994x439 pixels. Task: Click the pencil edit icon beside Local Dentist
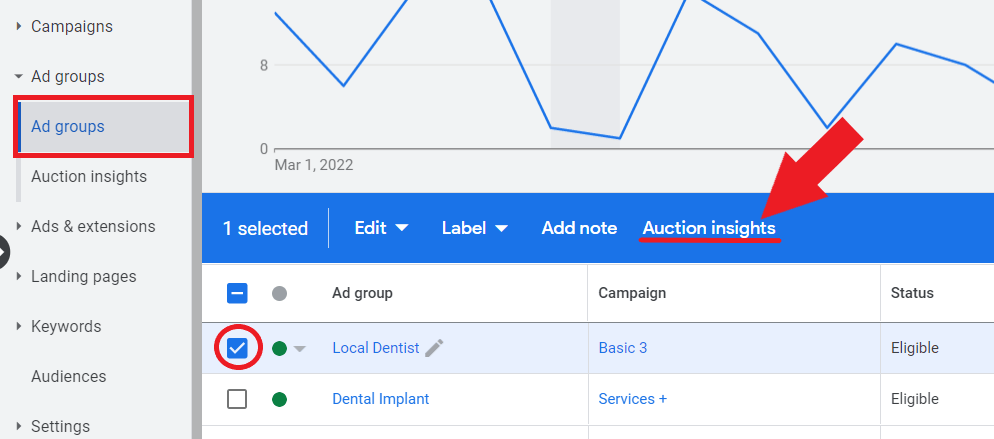coord(434,348)
